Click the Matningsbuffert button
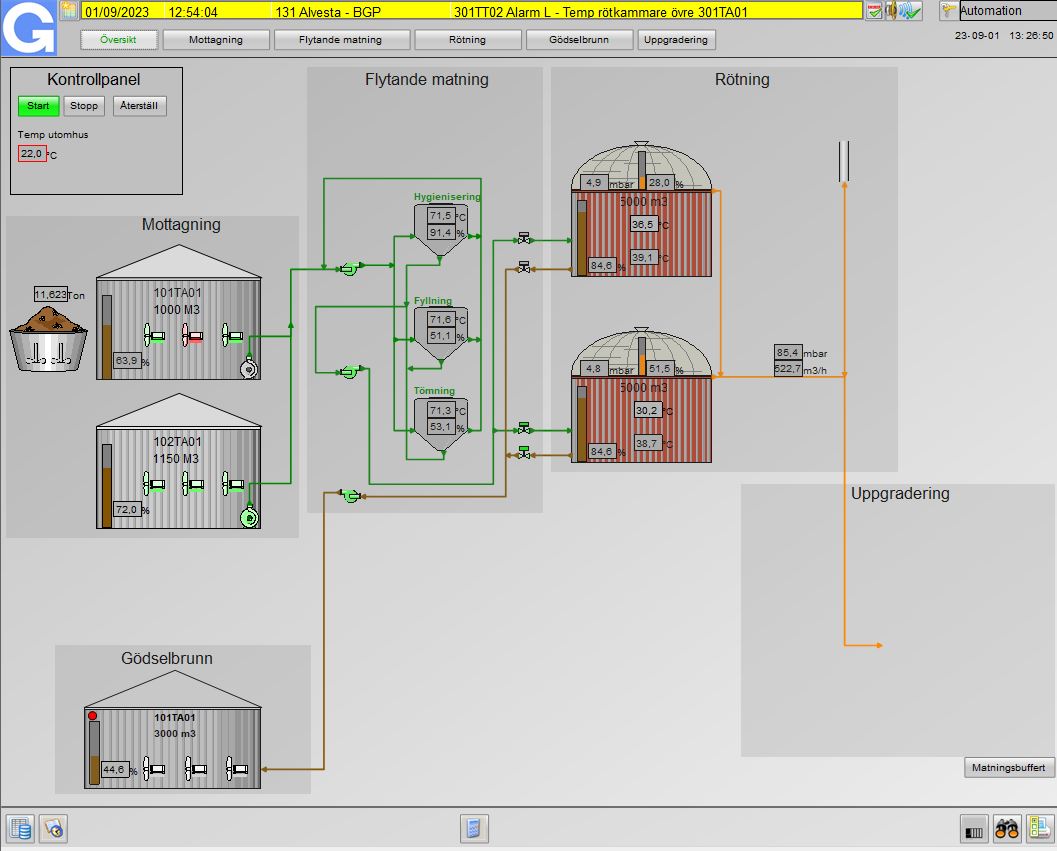The height and width of the screenshot is (851, 1057). pos(1009,768)
